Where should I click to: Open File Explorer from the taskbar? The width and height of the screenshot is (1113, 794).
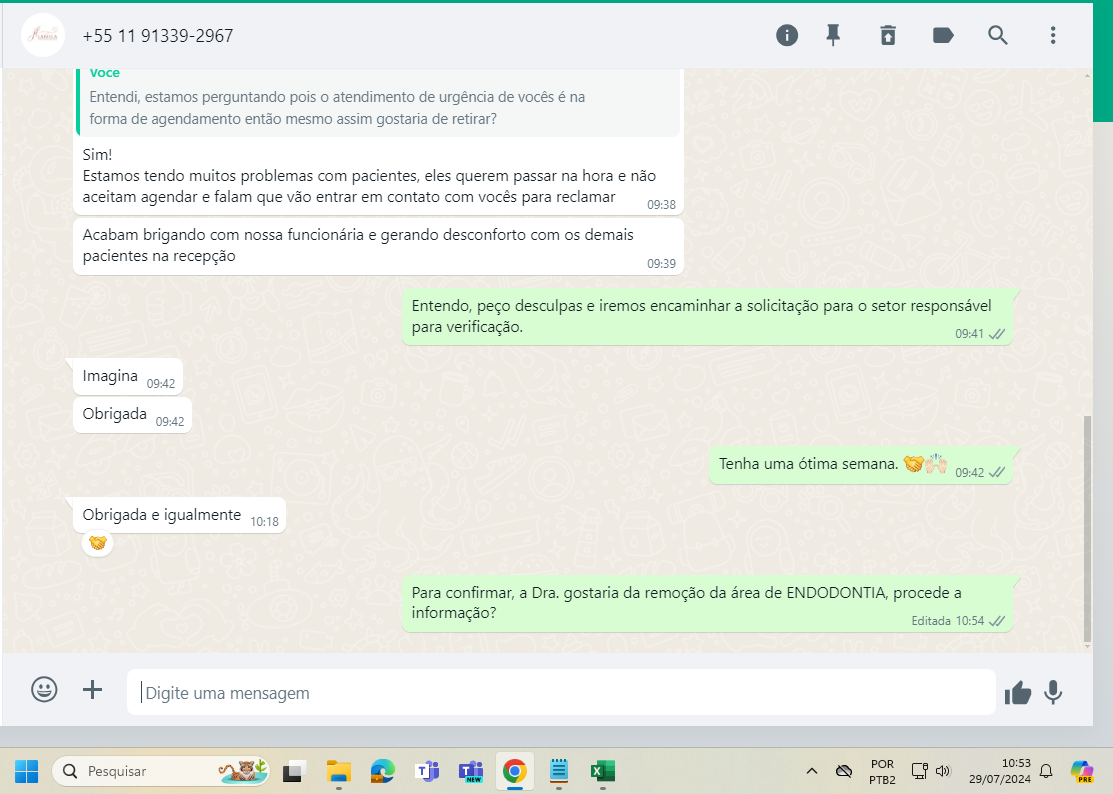point(339,771)
